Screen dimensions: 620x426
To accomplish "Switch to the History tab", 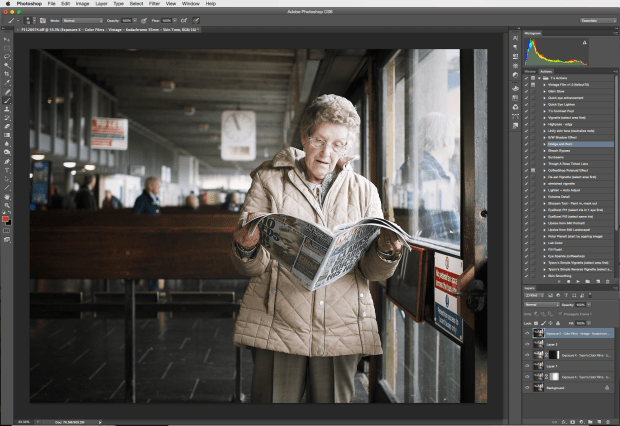I will (x=531, y=71).
